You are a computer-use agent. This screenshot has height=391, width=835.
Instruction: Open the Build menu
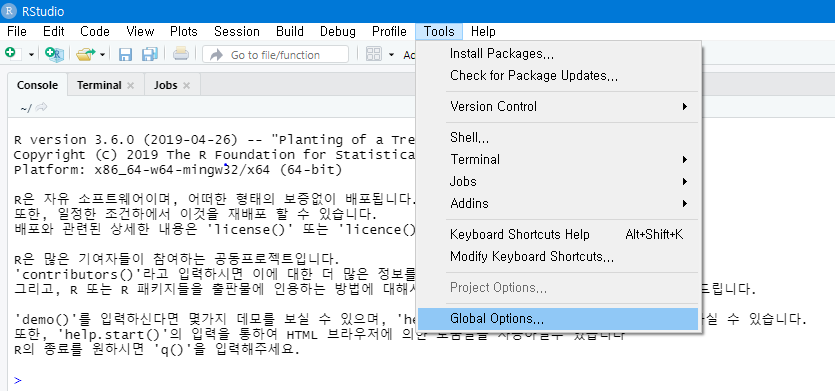pos(290,31)
